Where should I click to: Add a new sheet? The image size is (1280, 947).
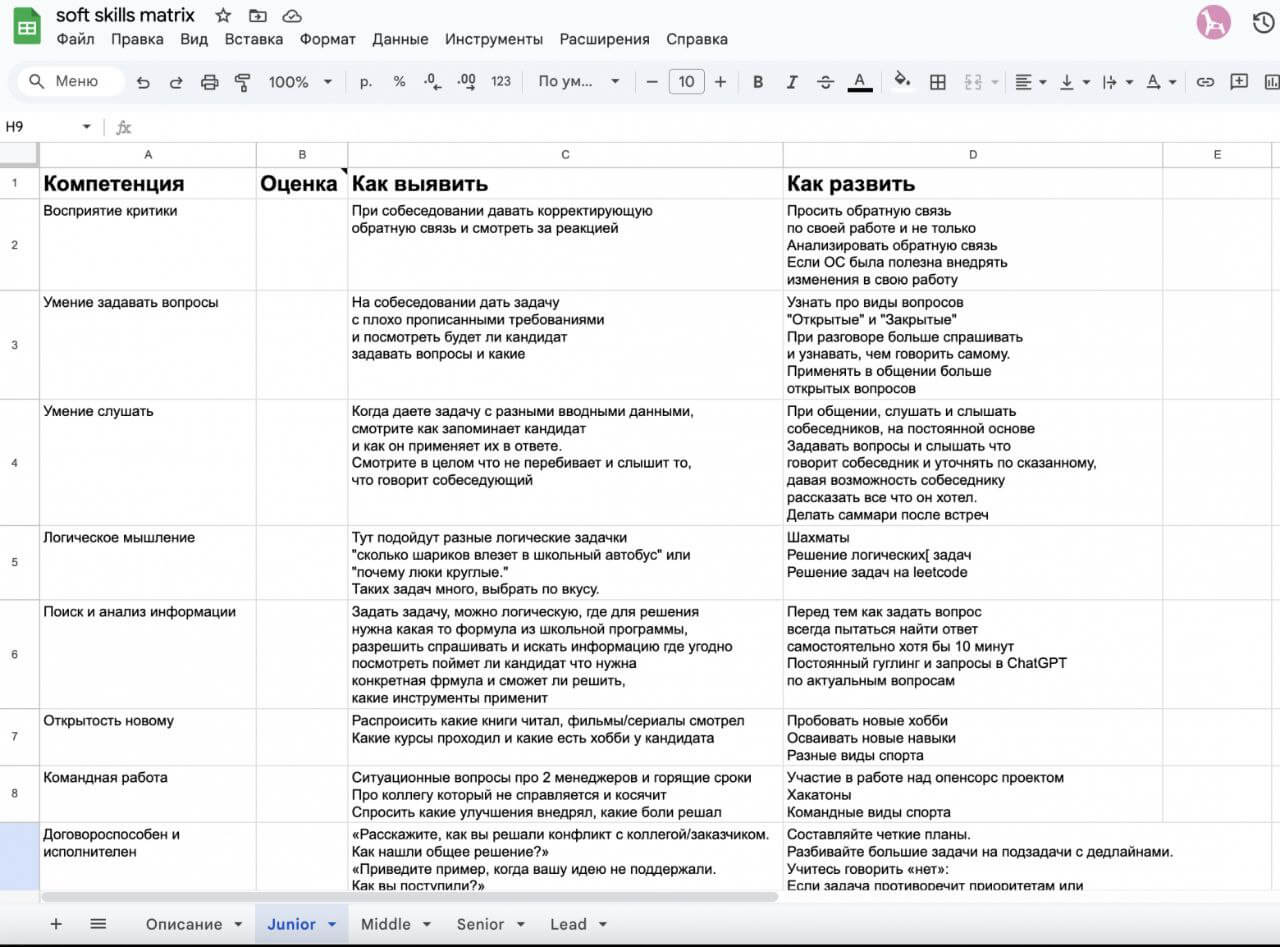tap(56, 924)
